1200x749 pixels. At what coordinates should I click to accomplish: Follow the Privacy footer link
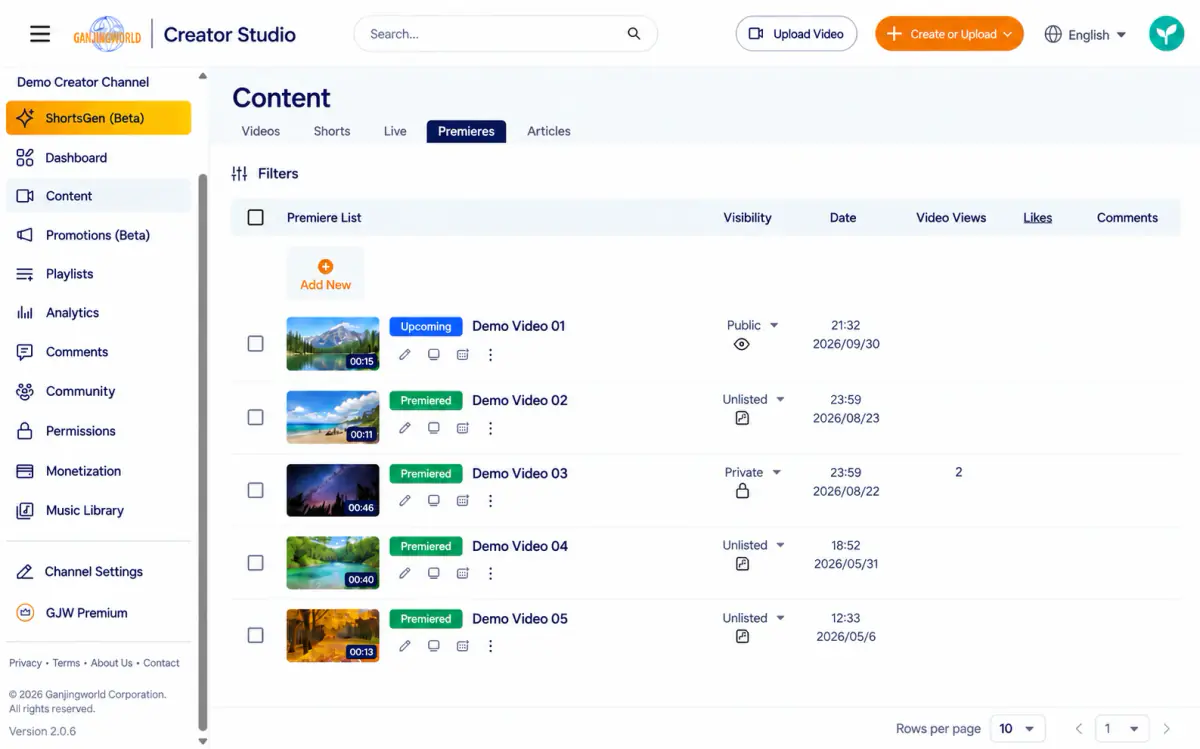coord(25,663)
